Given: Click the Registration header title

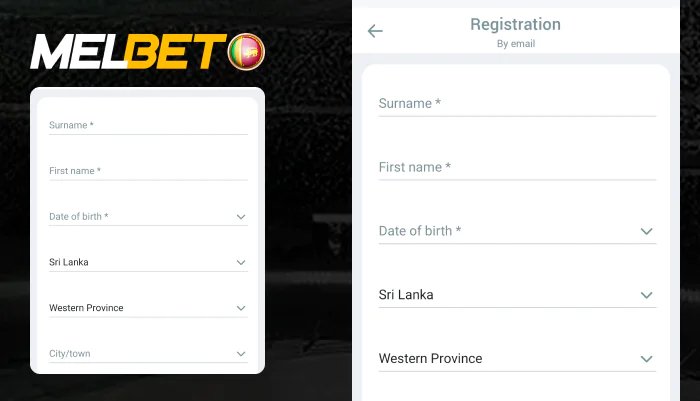Looking at the screenshot, I should 515,25.
